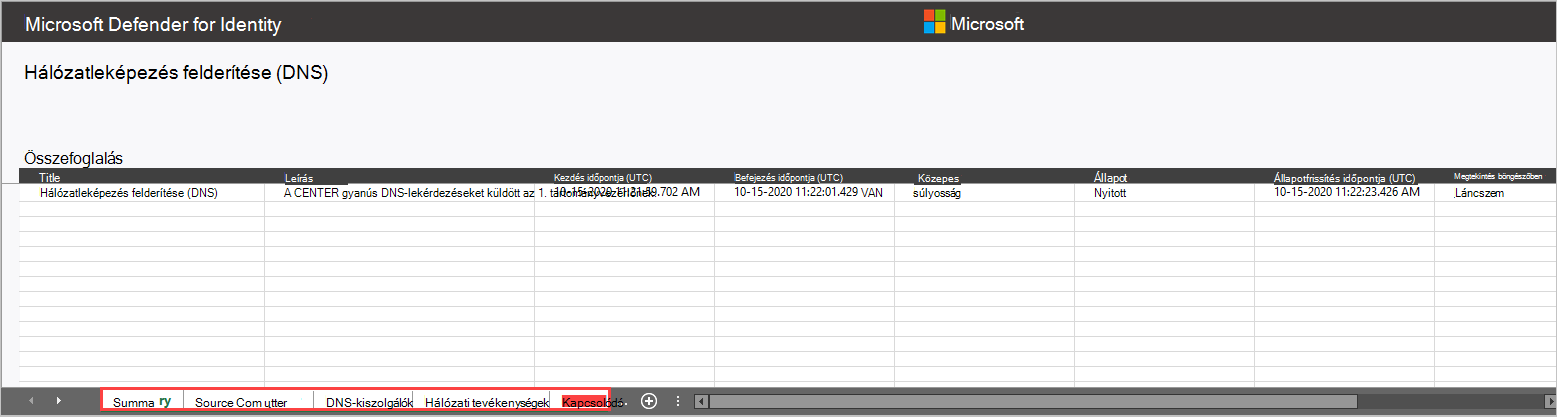Click the Láncszem link cell

click(x=1479, y=193)
